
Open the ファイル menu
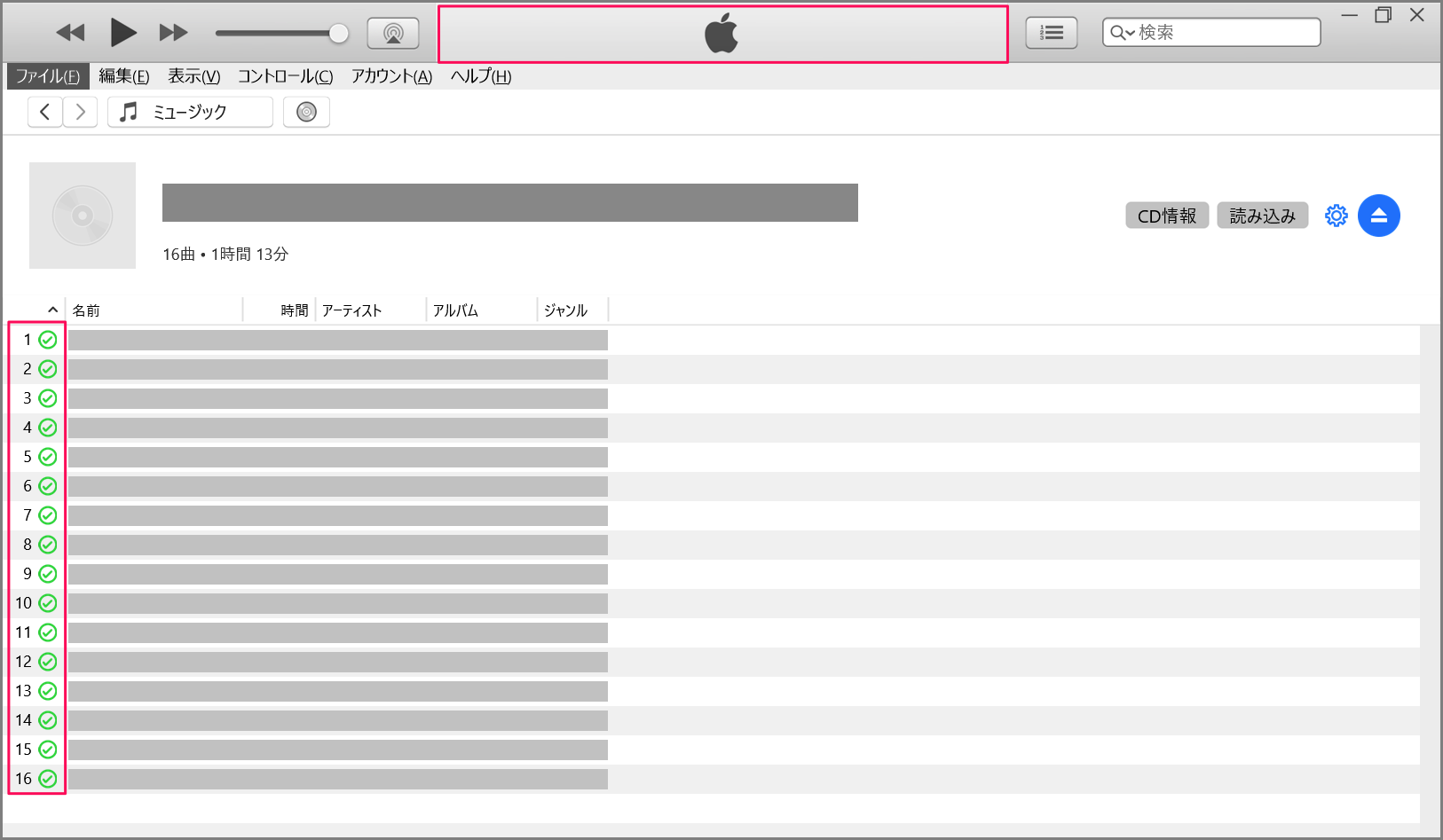pos(48,76)
